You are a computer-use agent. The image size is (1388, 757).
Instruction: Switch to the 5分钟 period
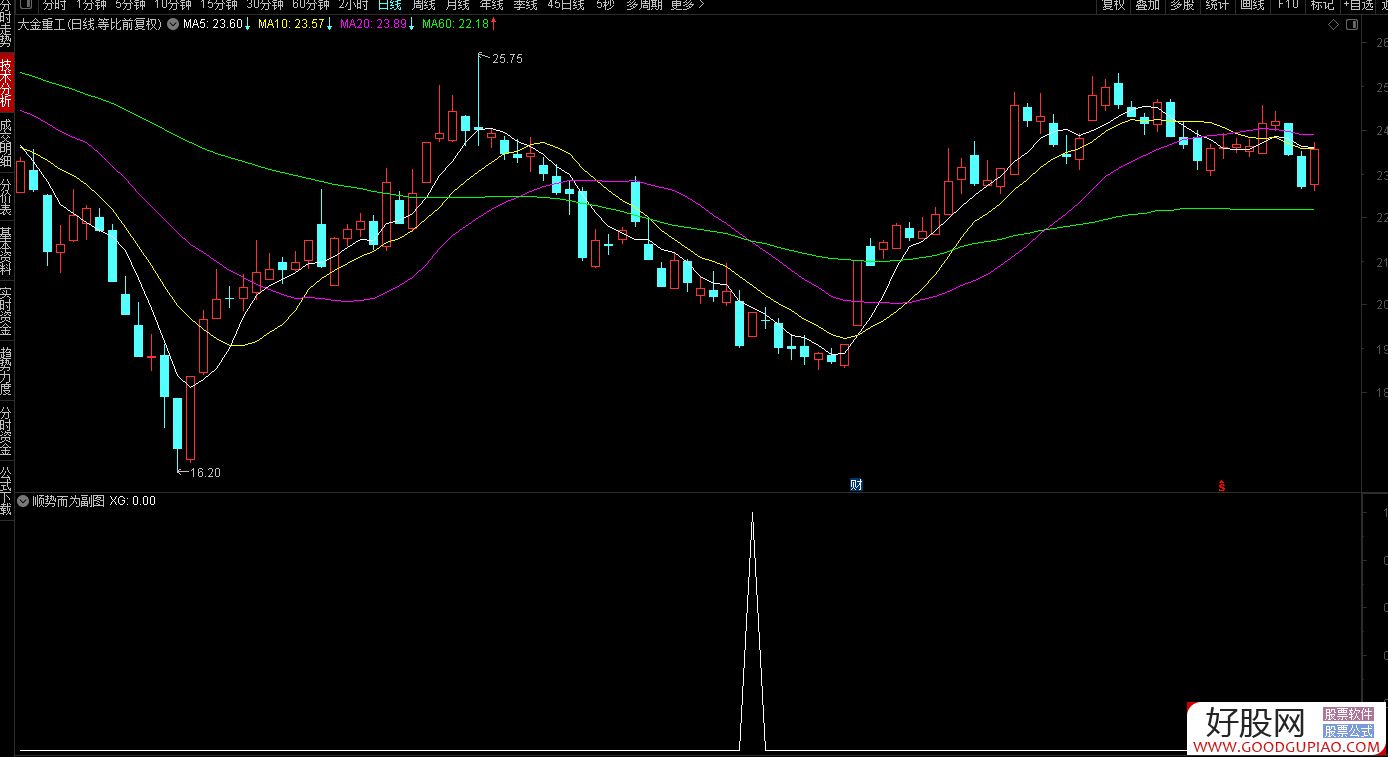[x=131, y=5]
